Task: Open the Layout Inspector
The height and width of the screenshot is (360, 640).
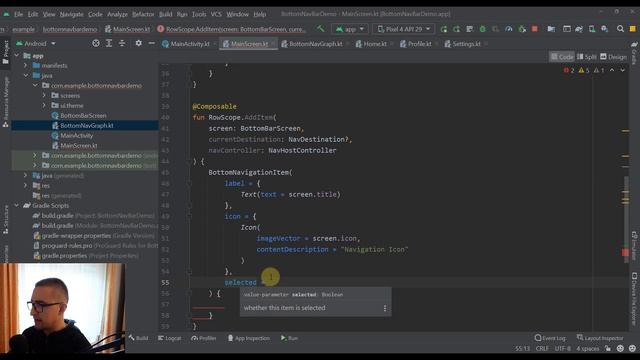Action: (x=600, y=338)
